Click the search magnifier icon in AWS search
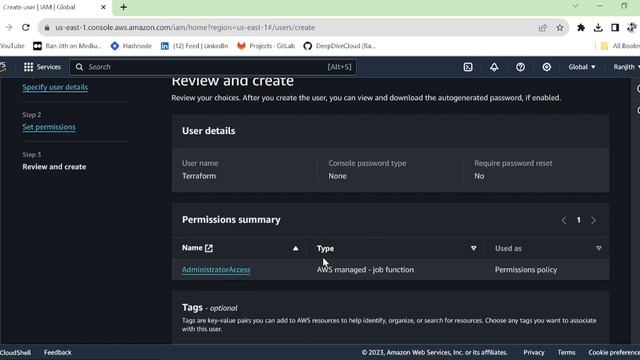Screen dimensions: 640x360 [79, 67]
